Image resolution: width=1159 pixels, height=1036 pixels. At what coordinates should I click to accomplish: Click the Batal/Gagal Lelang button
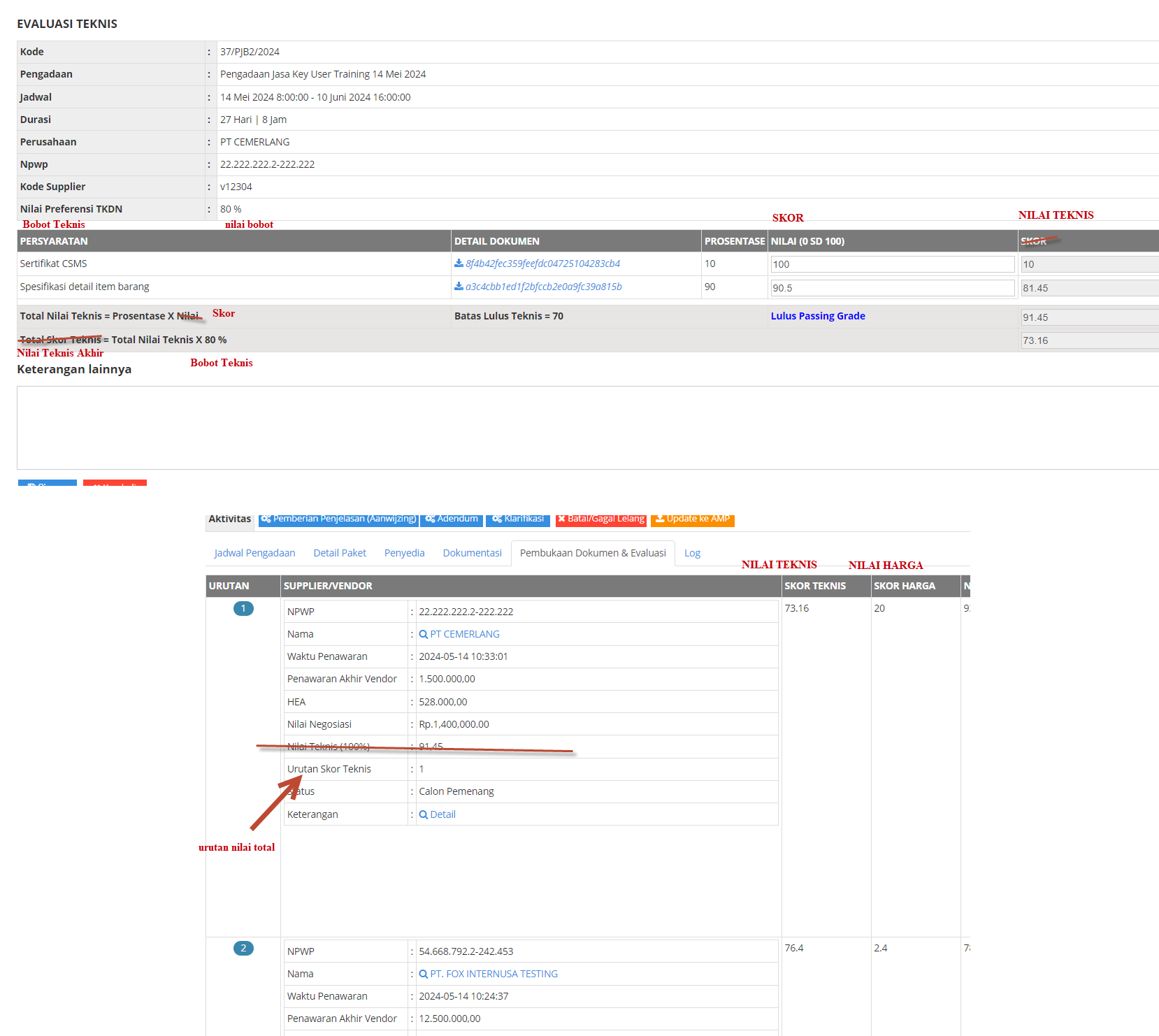pyautogui.click(x=601, y=519)
